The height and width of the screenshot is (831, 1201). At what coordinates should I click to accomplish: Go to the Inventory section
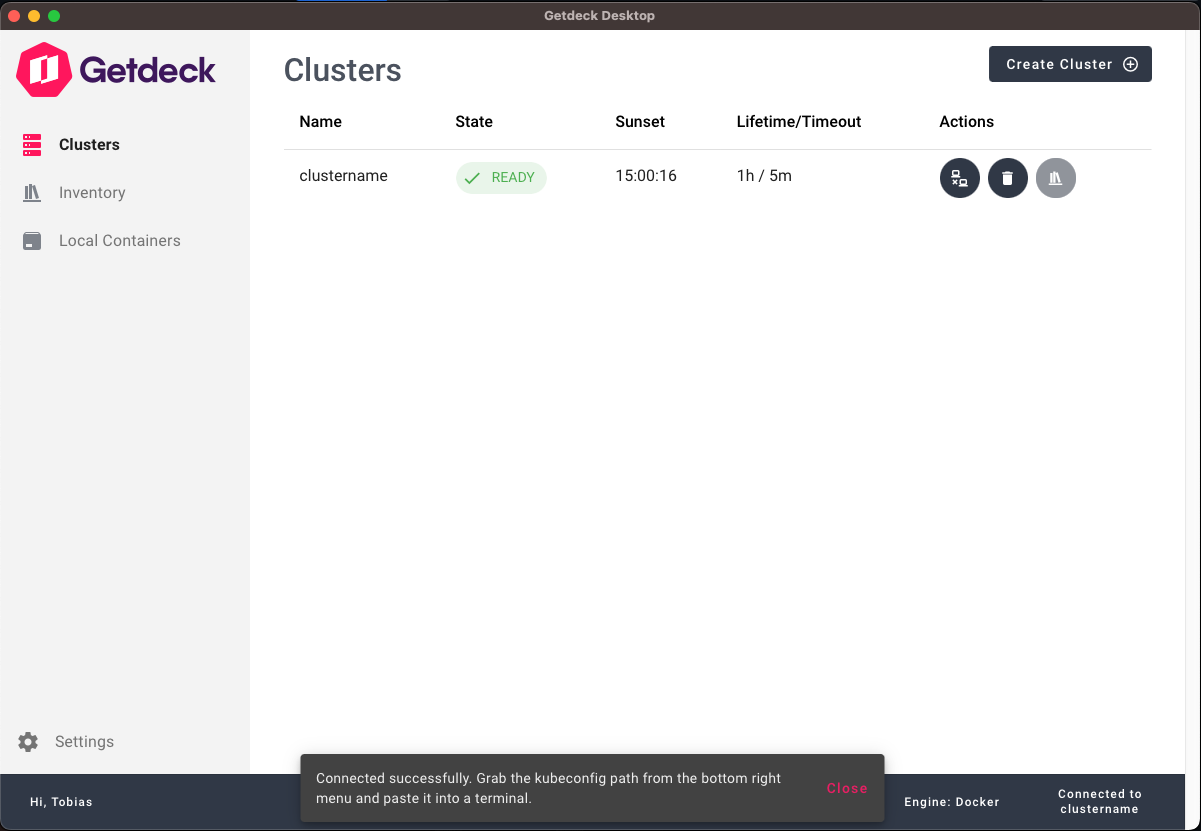click(x=92, y=193)
